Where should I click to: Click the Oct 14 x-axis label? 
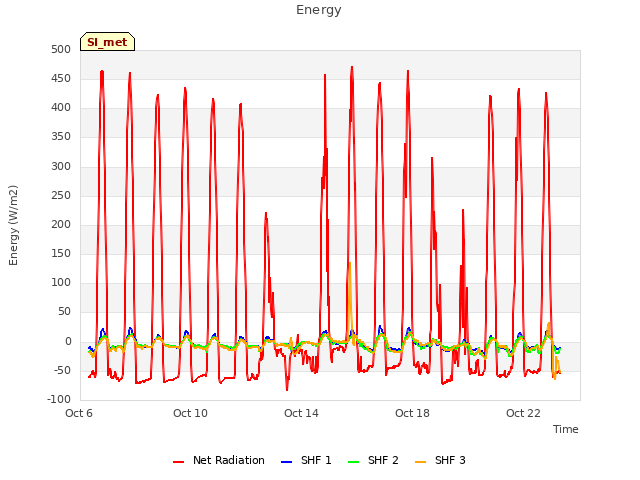pyautogui.click(x=301, y=413)
